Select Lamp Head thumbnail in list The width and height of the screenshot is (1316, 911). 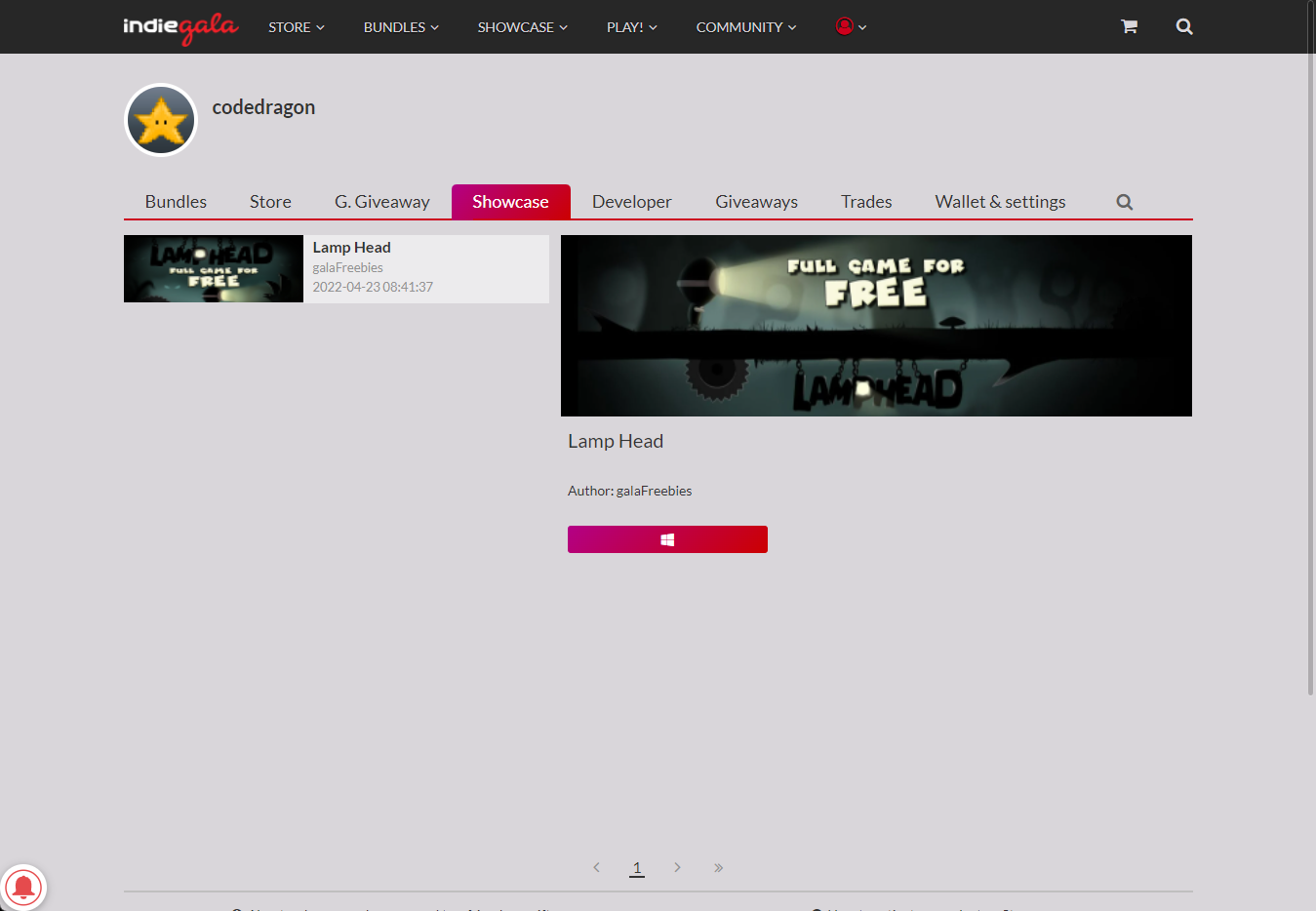214,268
